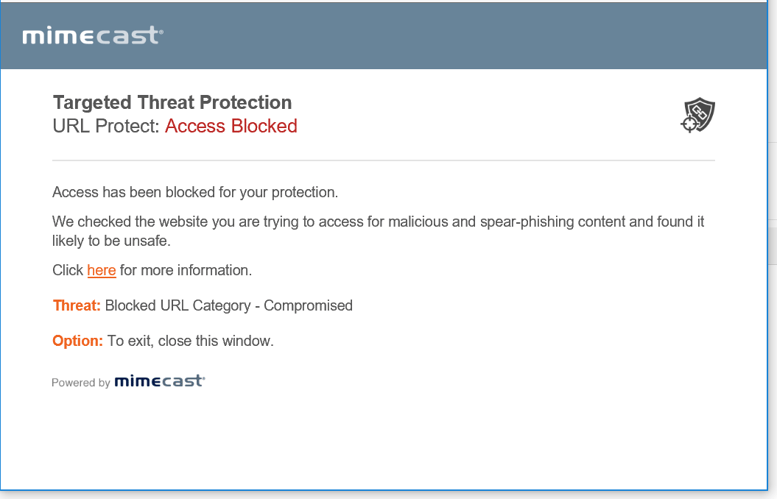Click the 'Targeted Threat Protection' heading

(x=172, y=102)
